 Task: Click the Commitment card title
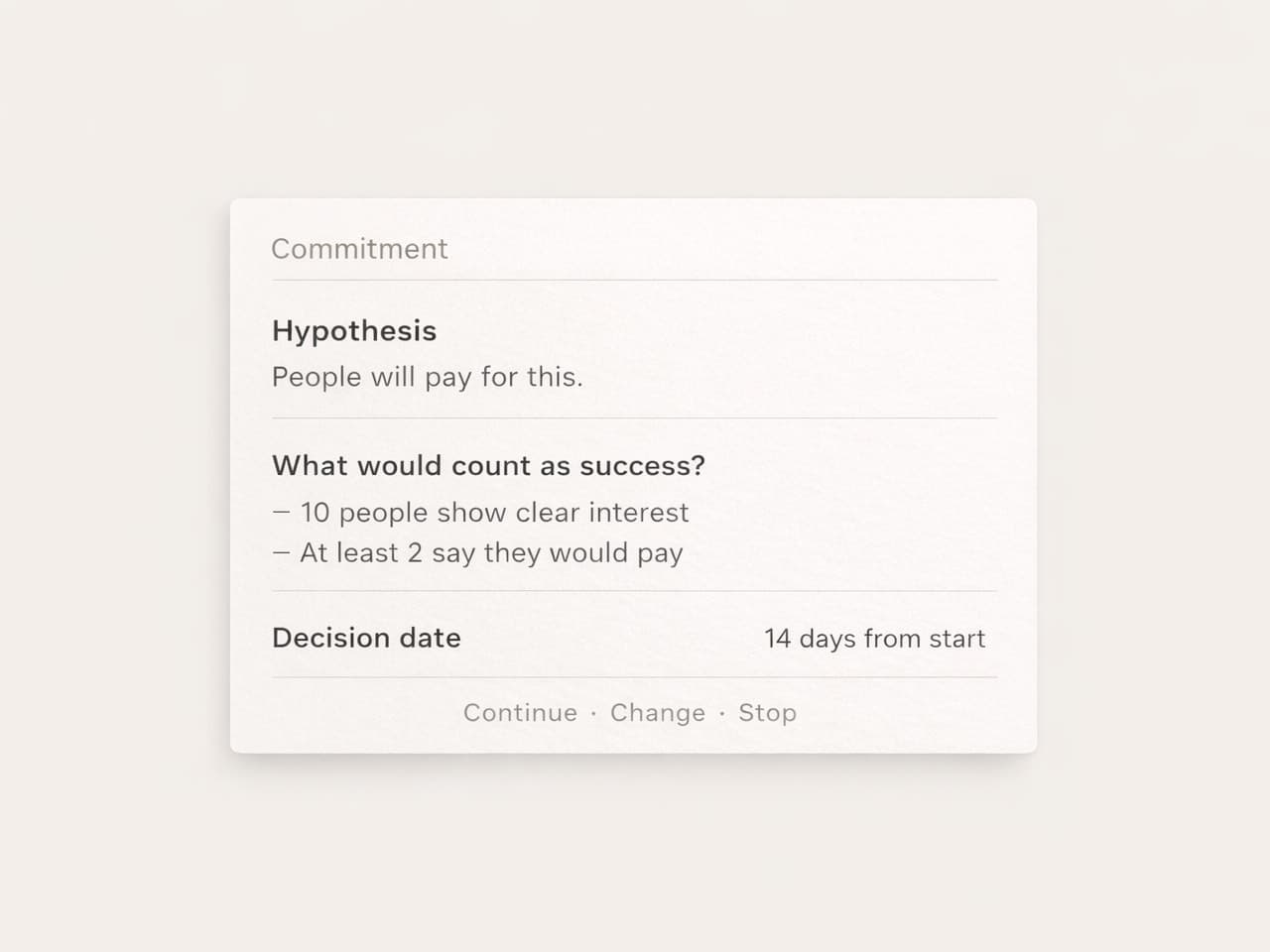pyautogui.click(x=359, y=249)
